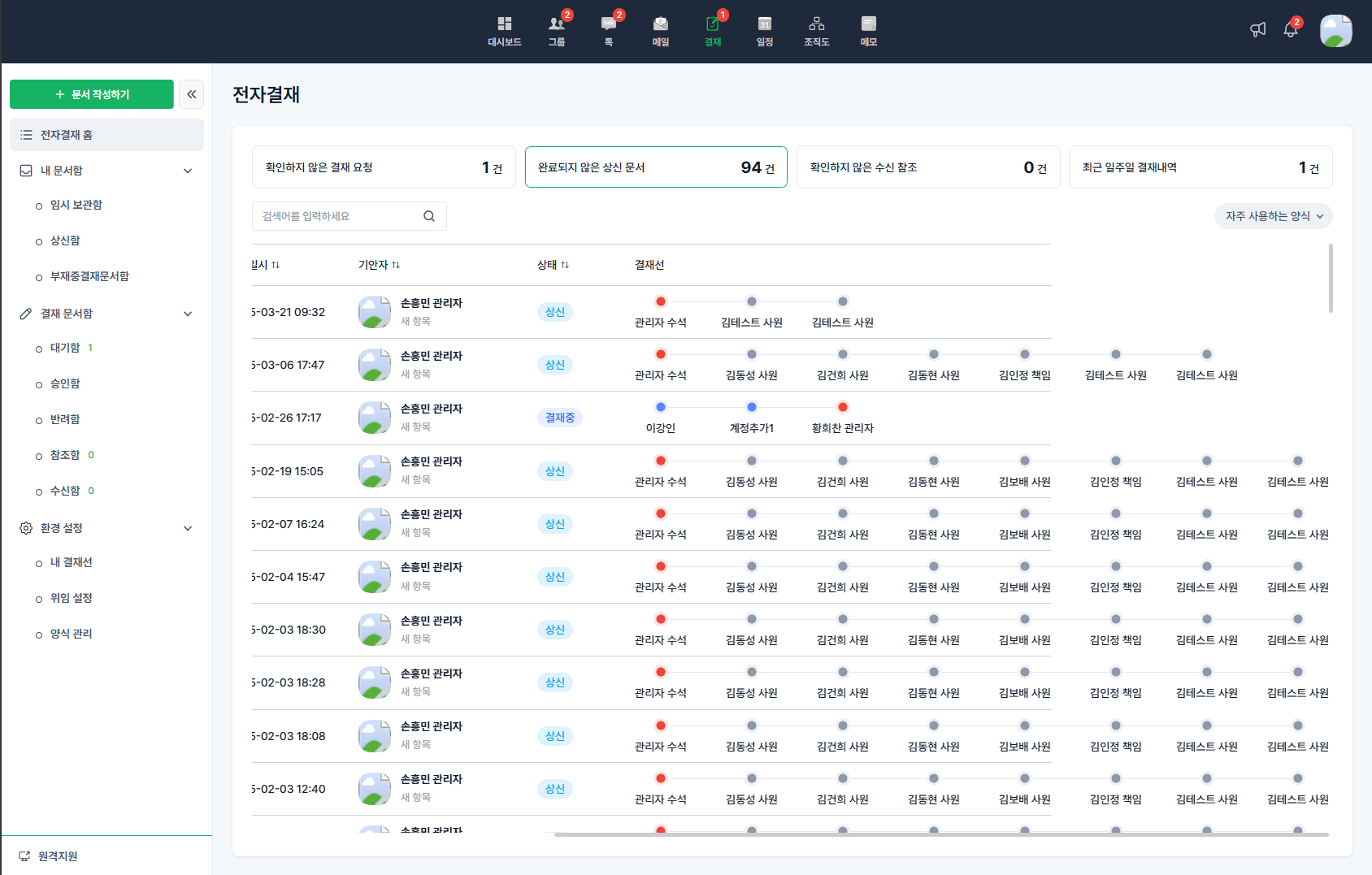Screen dimensions: 1372x875
Task: Open the 조직도 organization chart icon
Action: click(815, 31)
